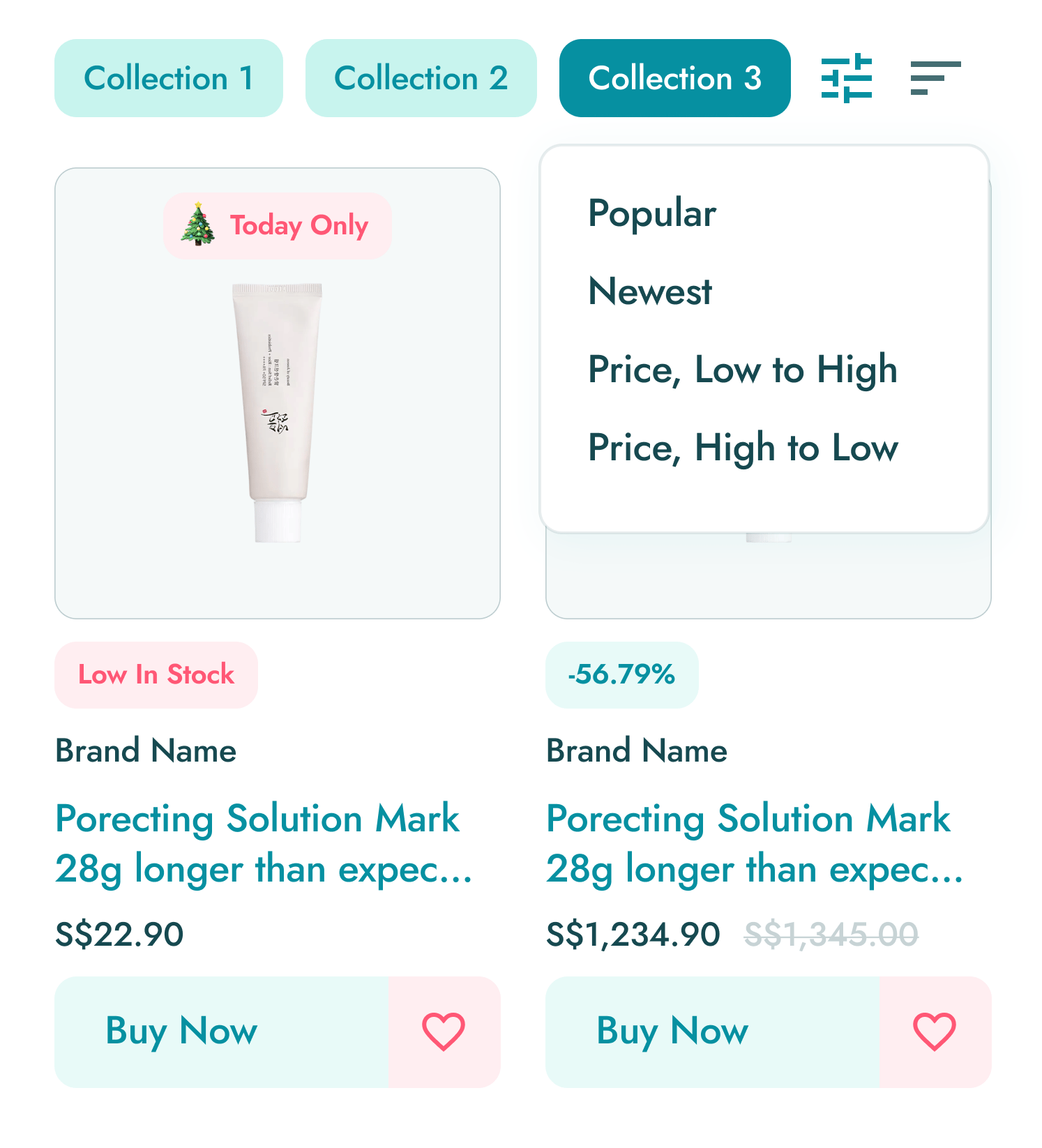The height and width of the screenshot is (1148, 1042).
Task: Open the filter sliders icon
Action: 846,78
